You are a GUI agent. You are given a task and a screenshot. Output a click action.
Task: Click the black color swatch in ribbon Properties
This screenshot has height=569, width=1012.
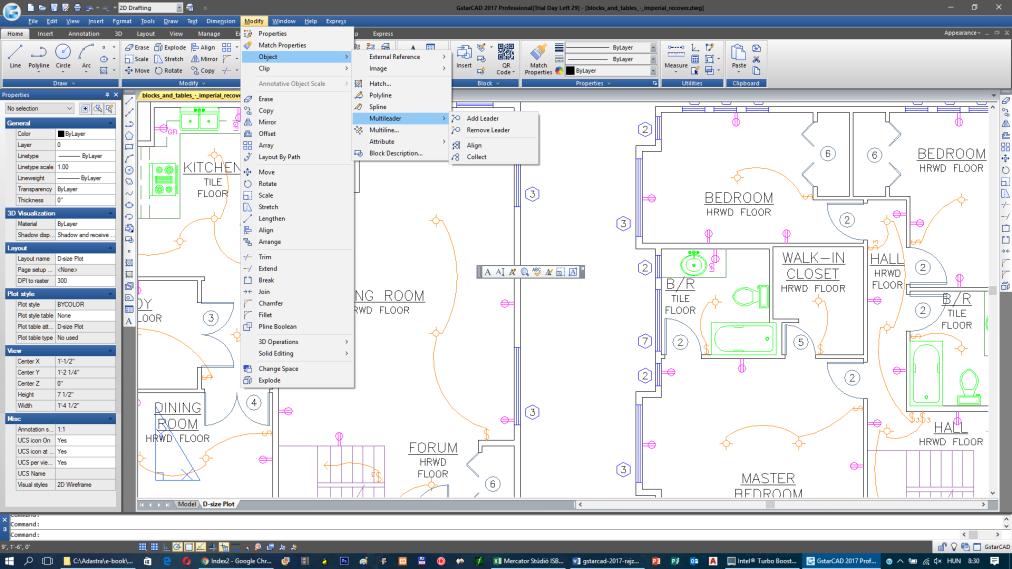coord(570,71)
